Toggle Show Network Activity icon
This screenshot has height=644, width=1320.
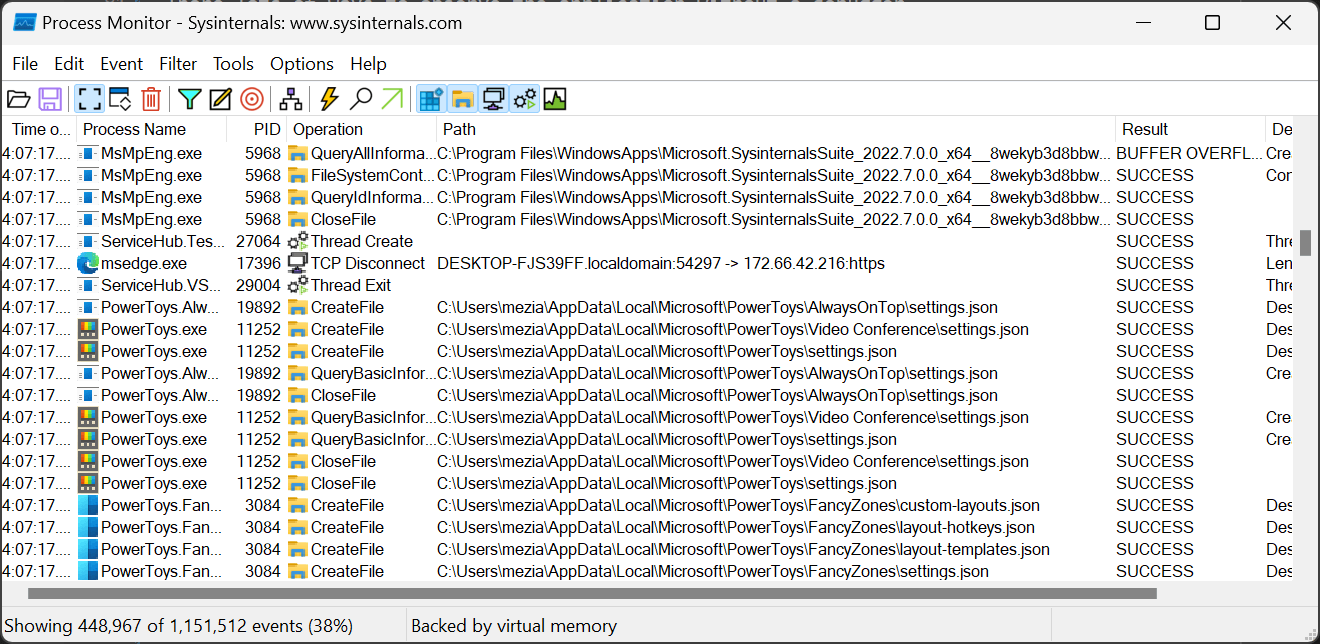pyautogui.click(x=493, y=99)
